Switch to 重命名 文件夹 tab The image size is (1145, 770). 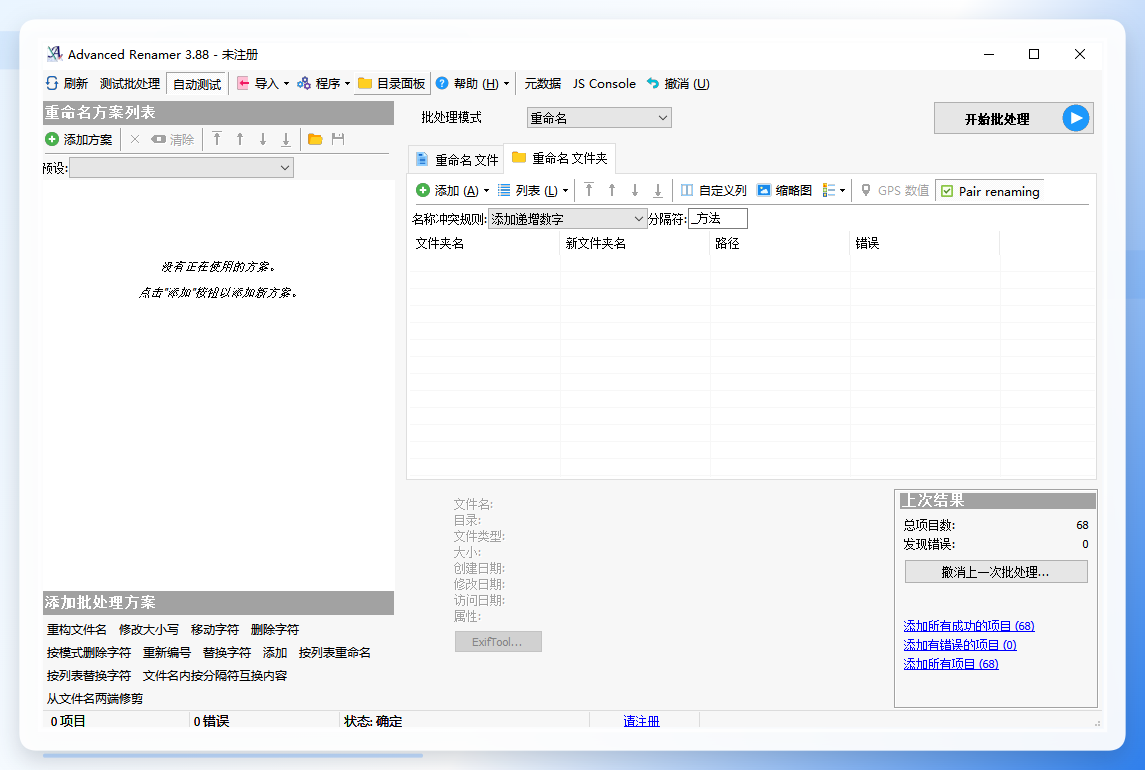point(560,158)
